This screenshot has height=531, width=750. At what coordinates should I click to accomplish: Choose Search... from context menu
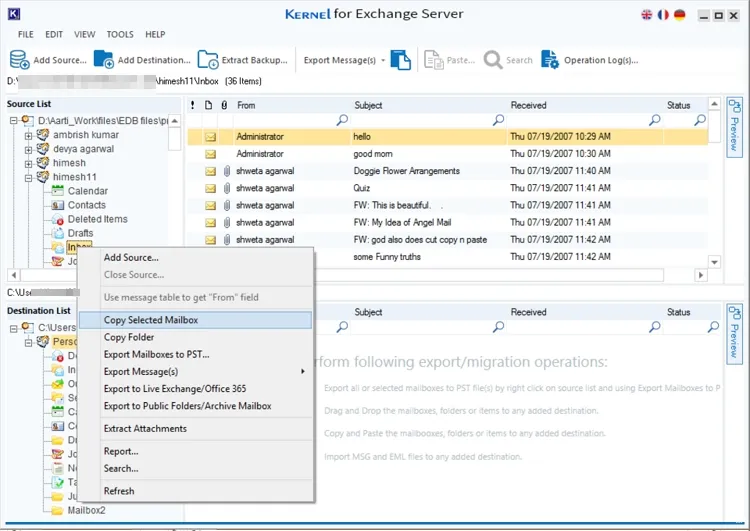click(196, 468)
